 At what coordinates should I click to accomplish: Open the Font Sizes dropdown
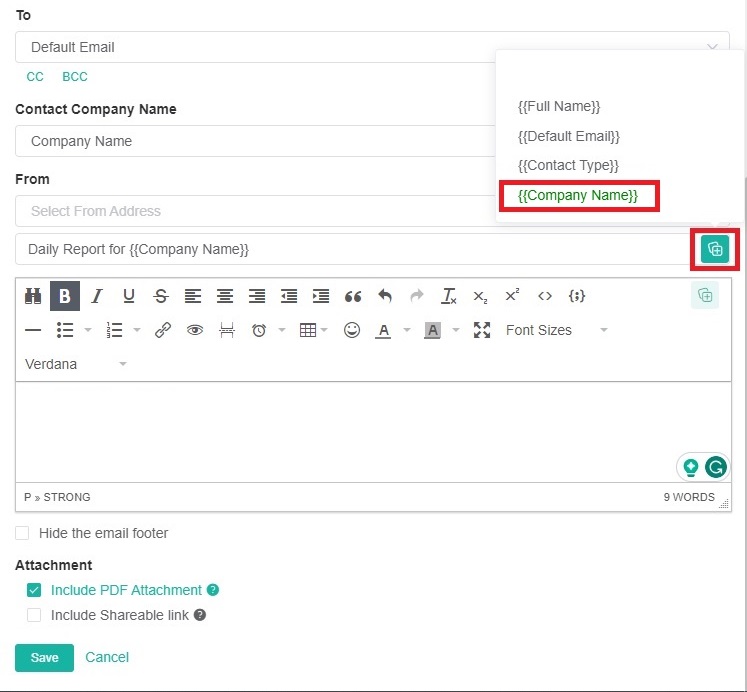click(556, 330)
